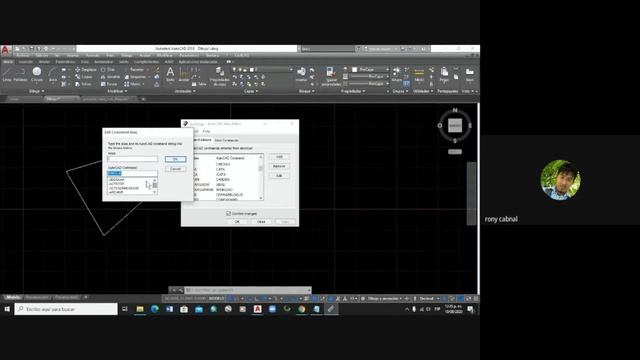Select the Línea draw tool
This screenshot has width=640, height=360.
(7, 75)
